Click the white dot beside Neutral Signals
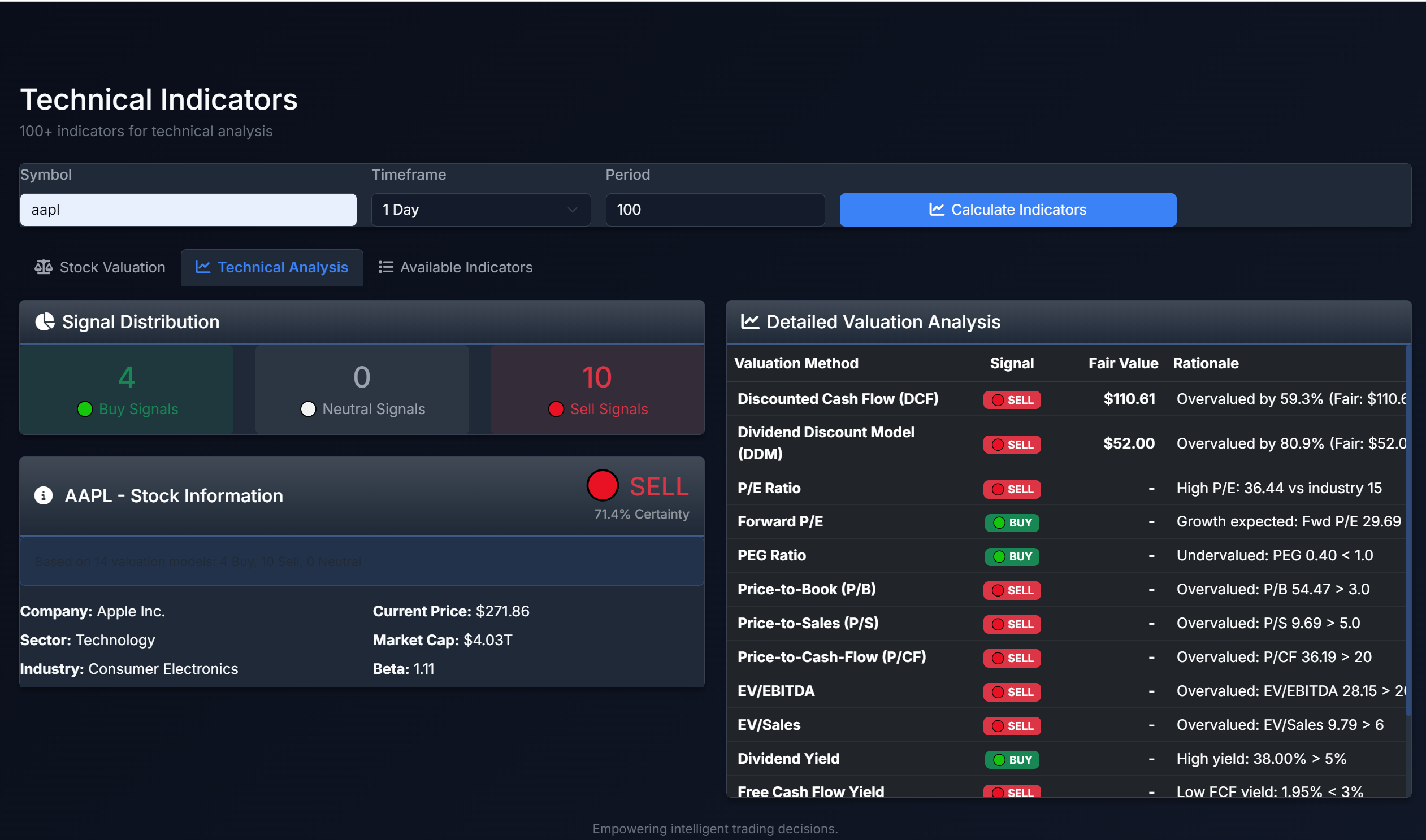Viewport: 1426px width, 840px height. click(x=308, y=408)
